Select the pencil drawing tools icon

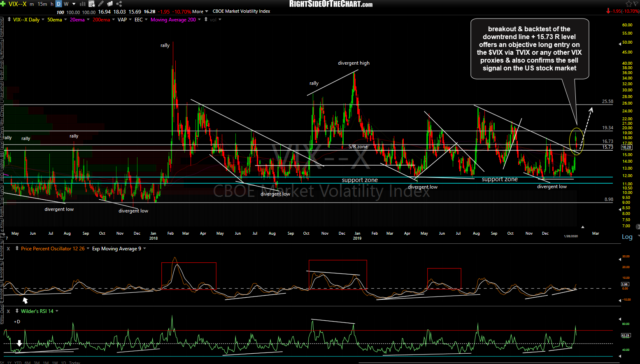(102, 4)
